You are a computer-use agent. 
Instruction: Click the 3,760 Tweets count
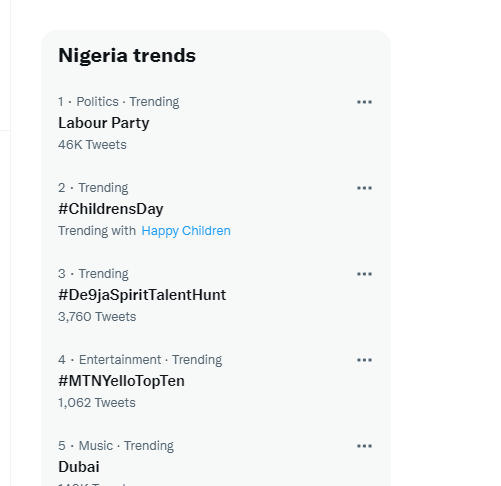(x=97, y=317)
